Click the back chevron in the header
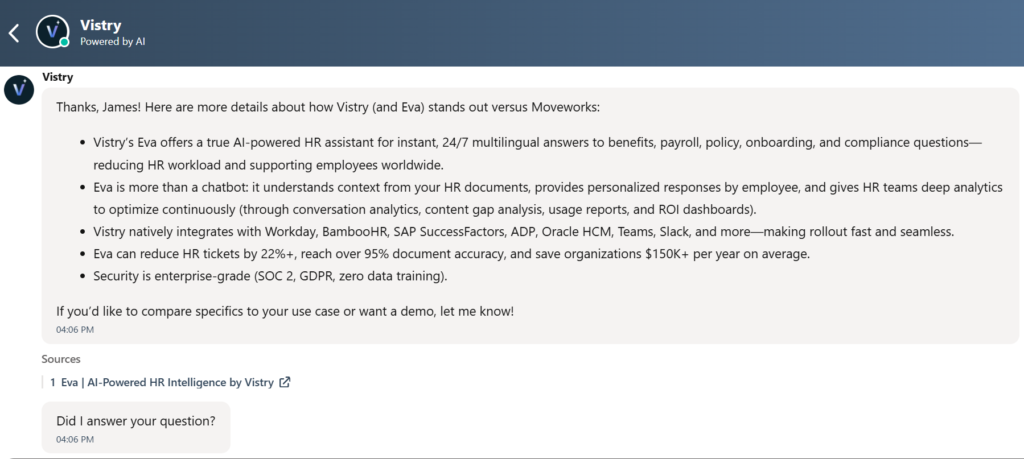 pyautogui.click(x=14, y=33)
